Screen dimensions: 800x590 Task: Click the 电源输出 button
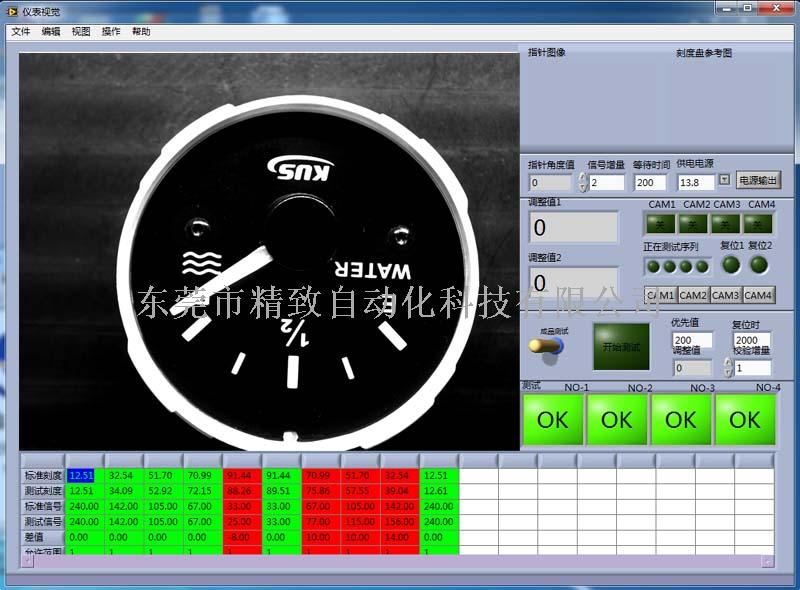click(x=758, y=180)
